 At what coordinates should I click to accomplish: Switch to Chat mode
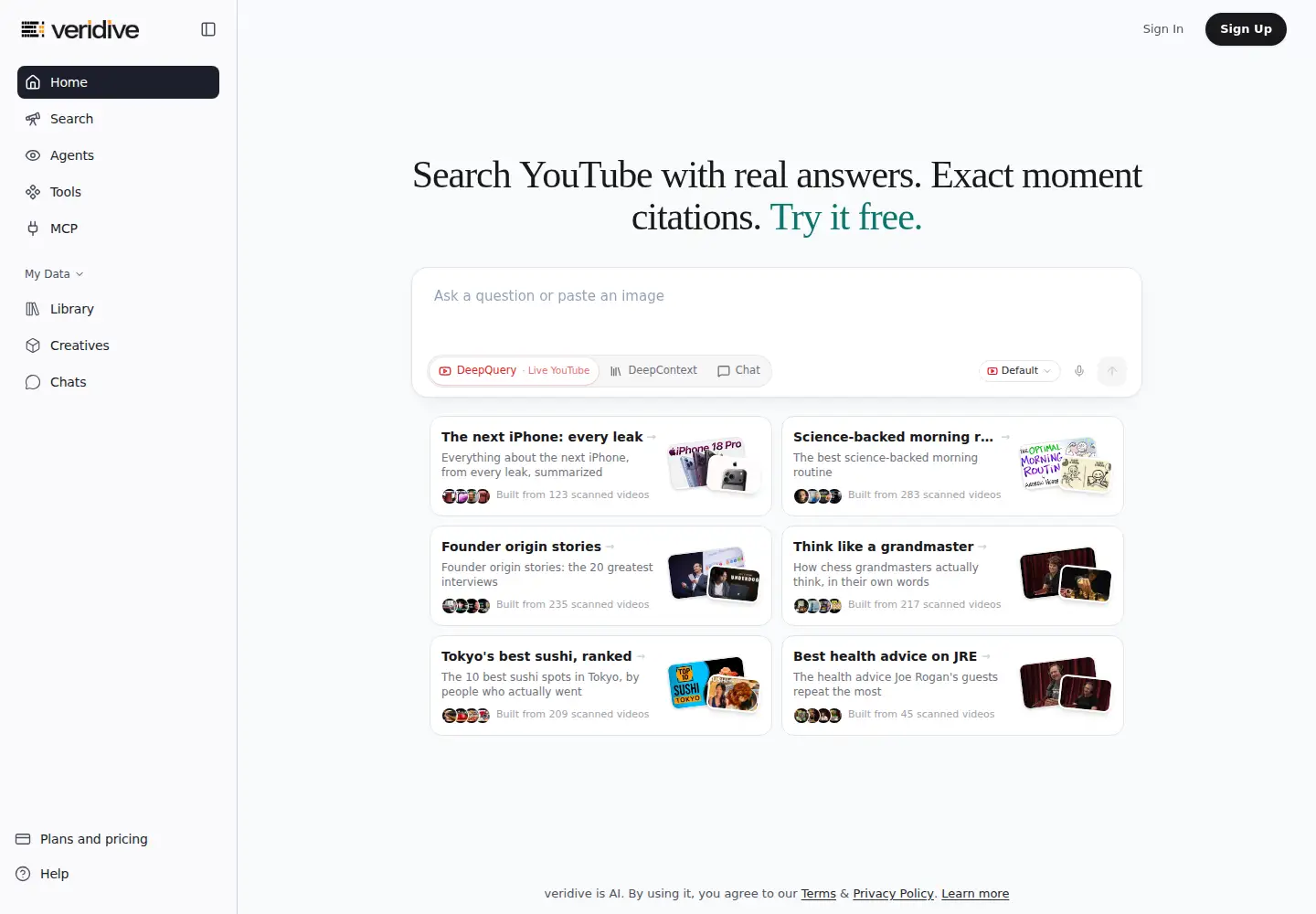click(x=738, y=370)
